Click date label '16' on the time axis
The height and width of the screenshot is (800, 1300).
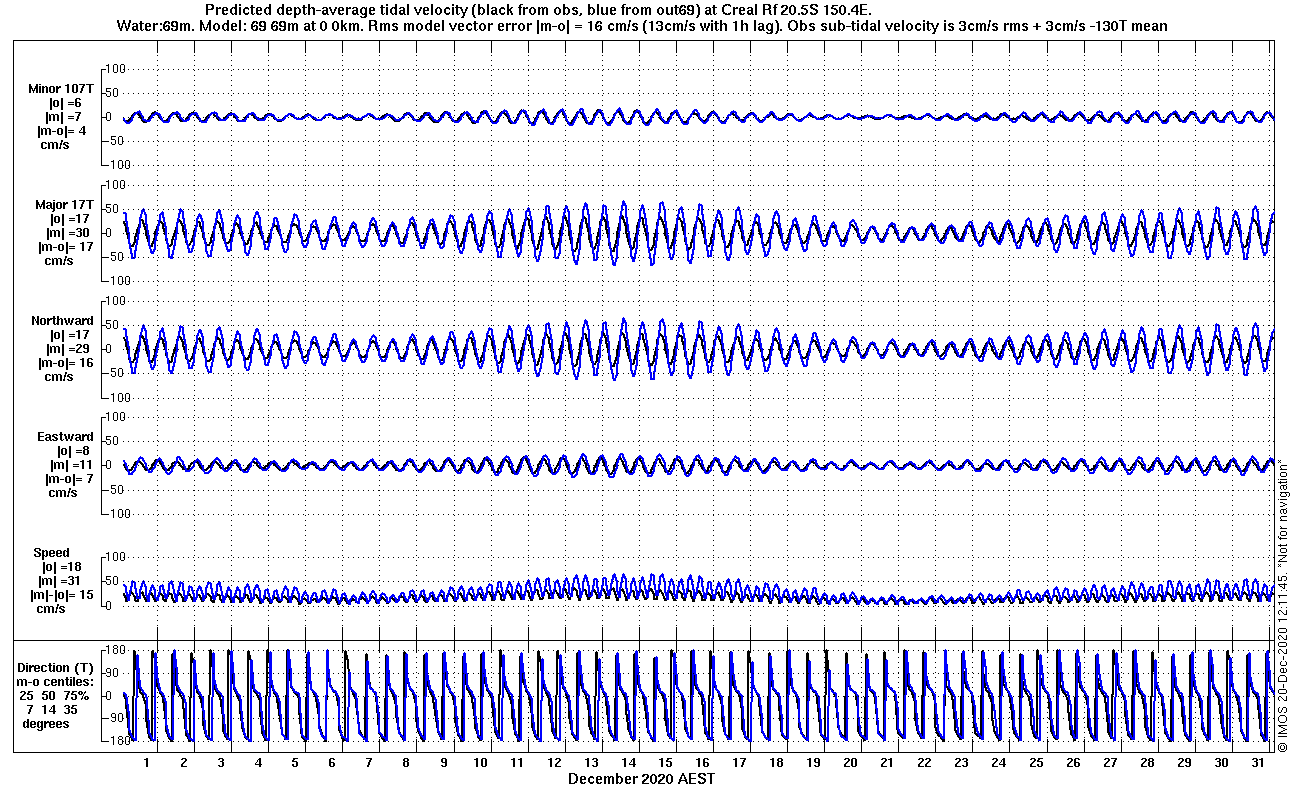[x=702, y=763]
